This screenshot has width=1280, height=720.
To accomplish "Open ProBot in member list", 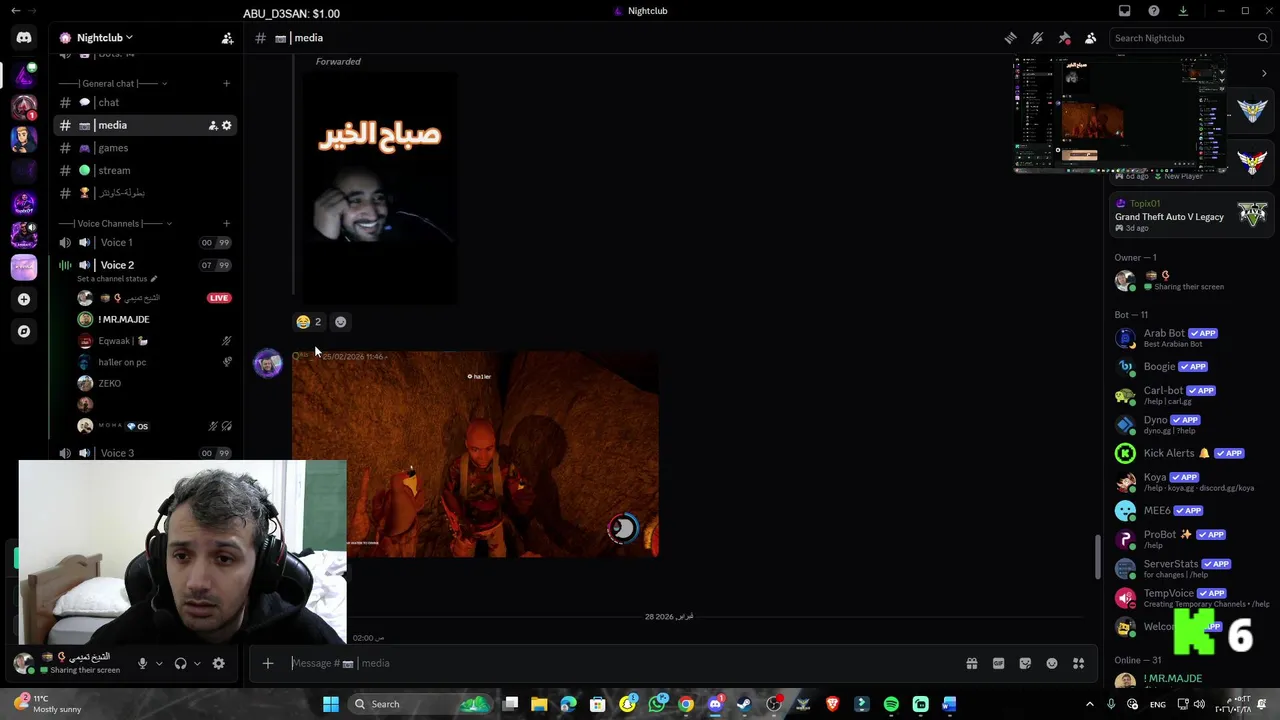I will (1190, 539).
